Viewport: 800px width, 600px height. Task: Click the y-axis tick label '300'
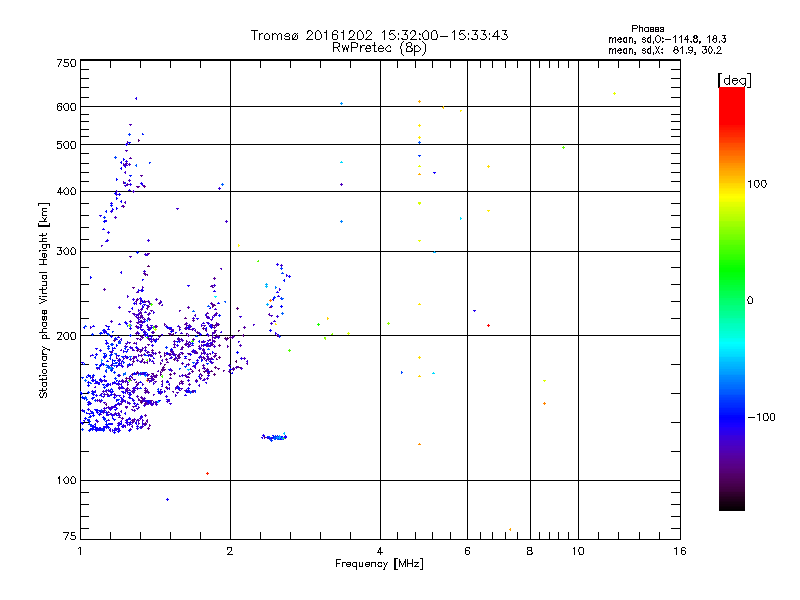(x=66, y=251)
